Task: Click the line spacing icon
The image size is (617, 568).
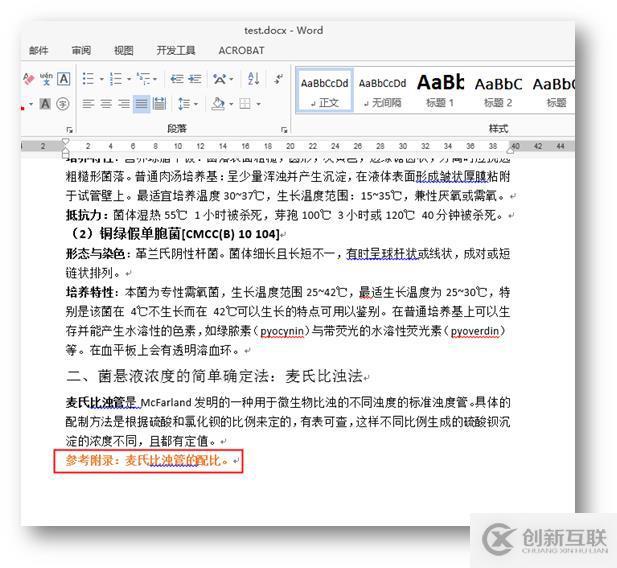Action: (x=184, y=104)
